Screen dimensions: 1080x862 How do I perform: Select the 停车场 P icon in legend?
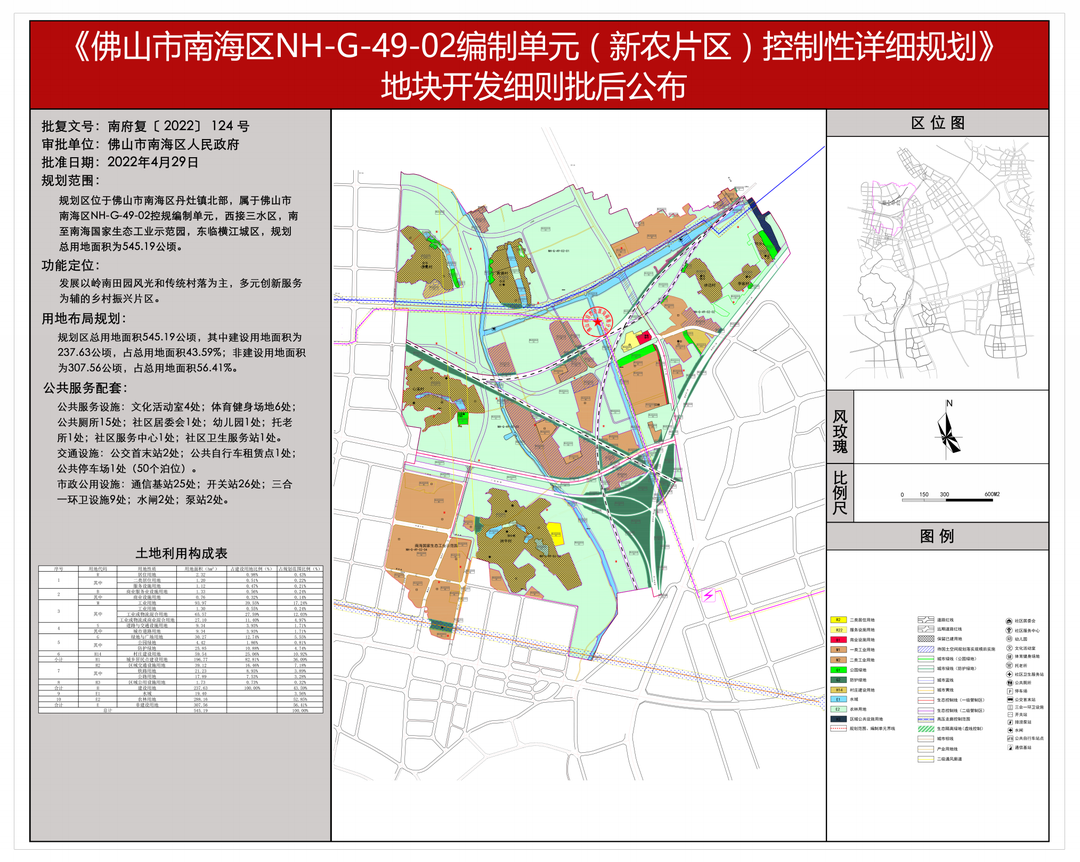[x=1010, y=691]
